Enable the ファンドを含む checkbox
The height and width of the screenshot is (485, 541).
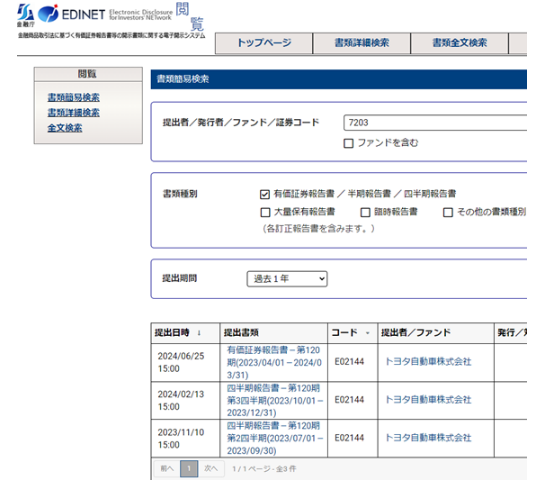348,143
